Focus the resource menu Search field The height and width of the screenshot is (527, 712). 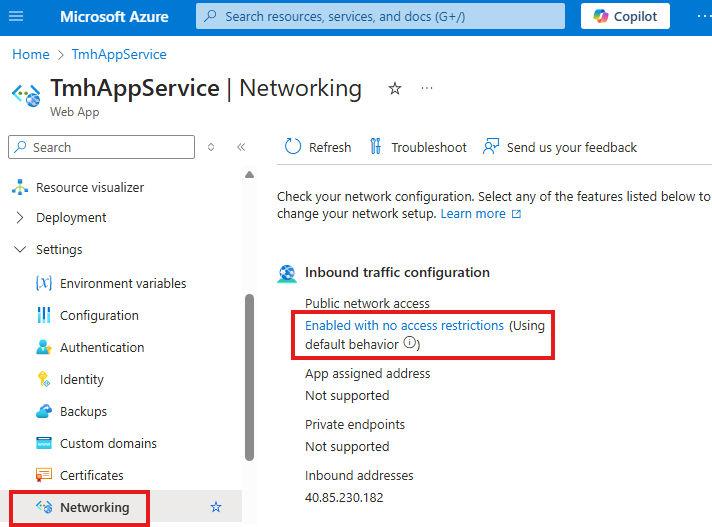[x=101, y=147]
